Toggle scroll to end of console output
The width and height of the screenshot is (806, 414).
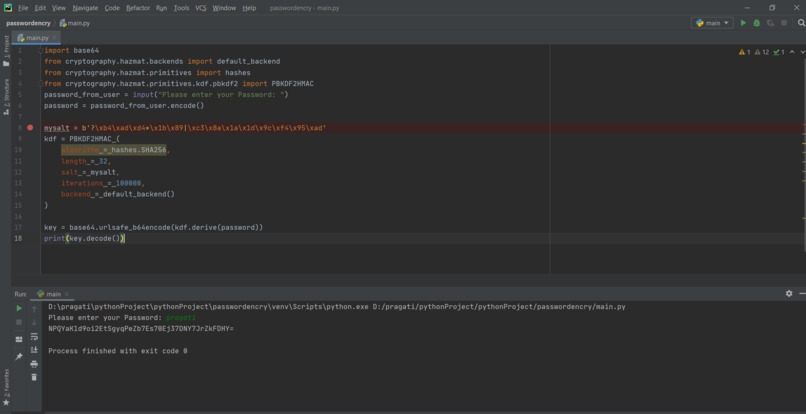pyautogui.click(x=34, y=350)
